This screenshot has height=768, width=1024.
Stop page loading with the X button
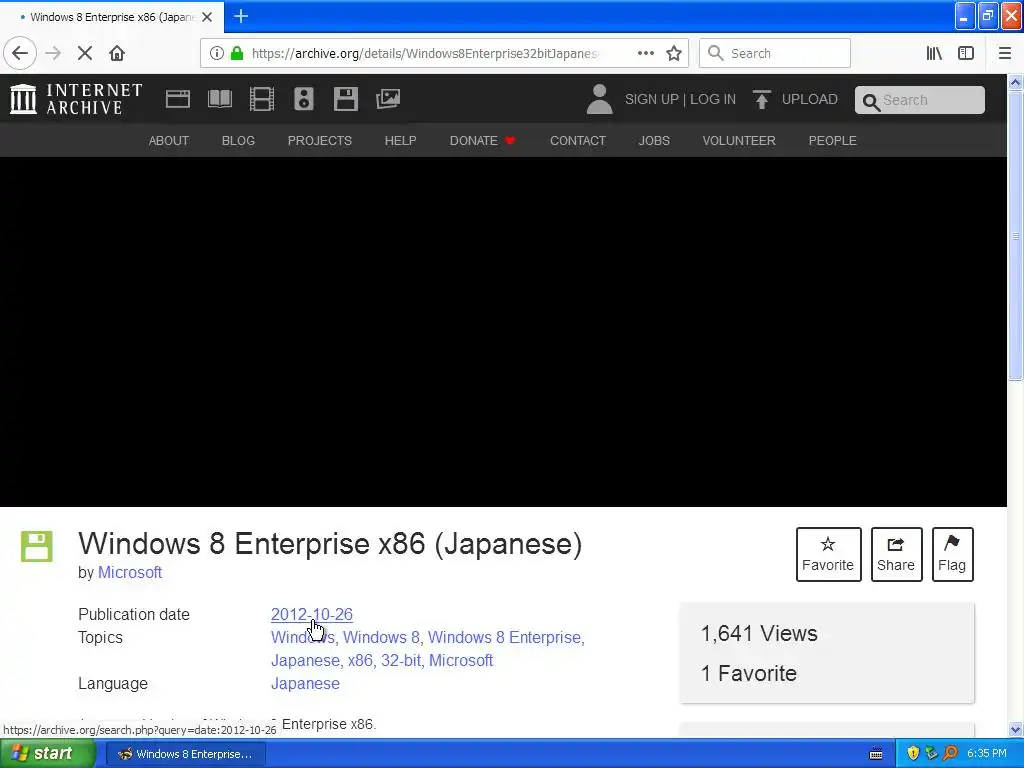(85, 53)
